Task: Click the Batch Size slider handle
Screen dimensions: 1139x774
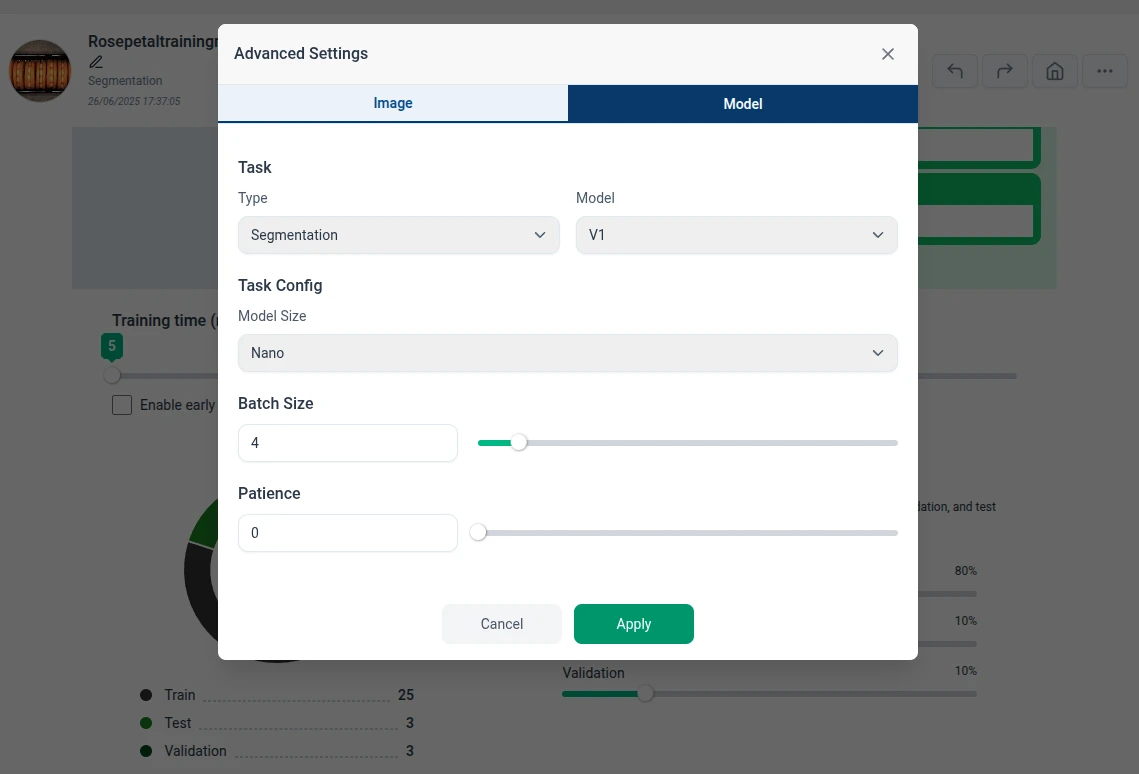Action: click(518, 443)
